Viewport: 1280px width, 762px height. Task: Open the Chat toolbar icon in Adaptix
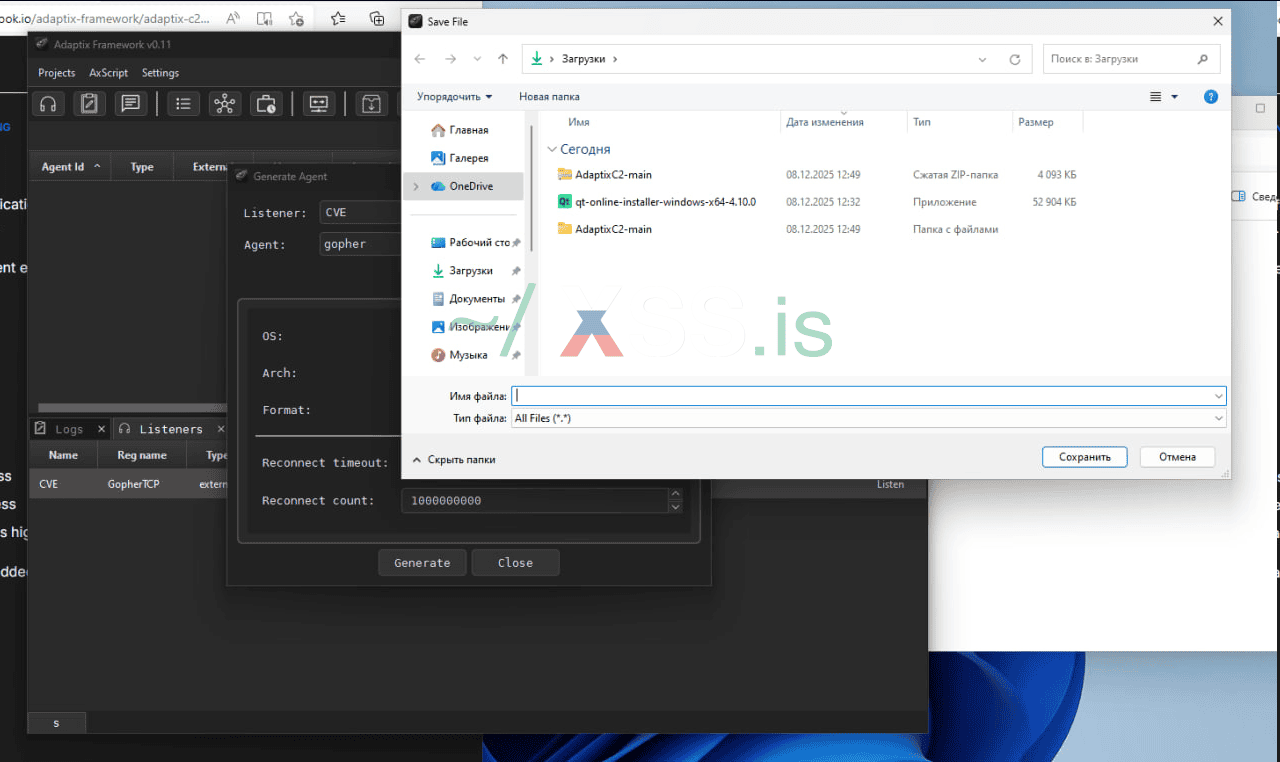pos(131,104)
